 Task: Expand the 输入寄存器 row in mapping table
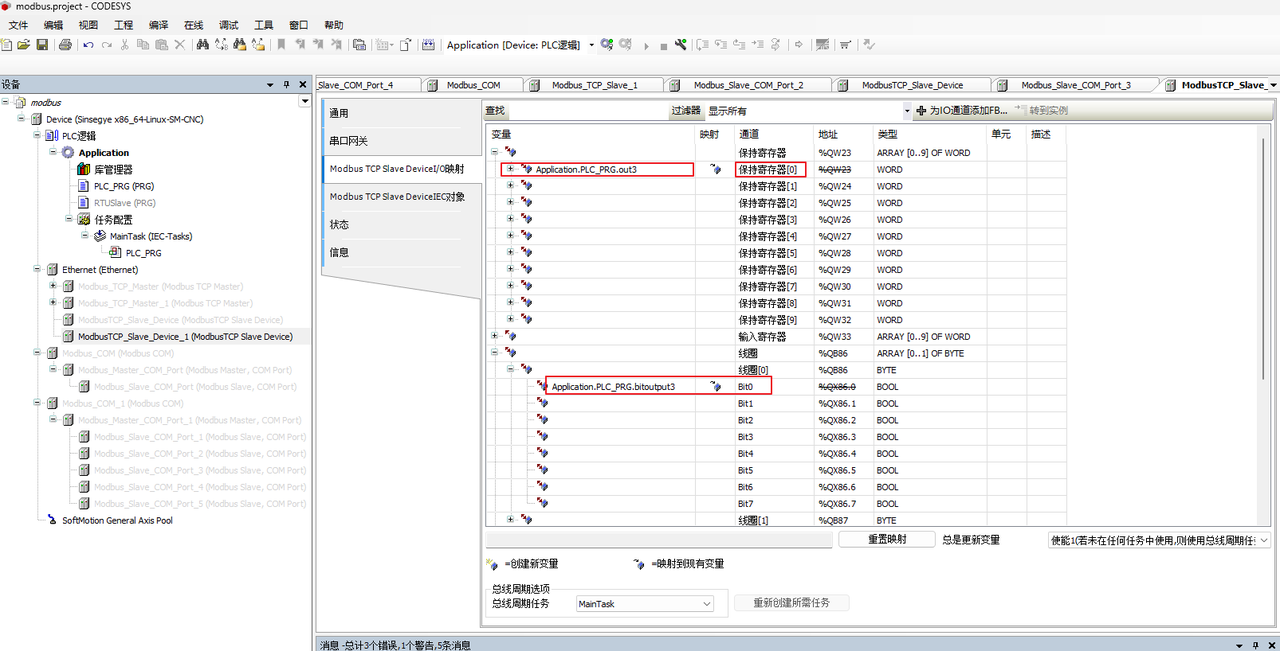tap(494, 337)
